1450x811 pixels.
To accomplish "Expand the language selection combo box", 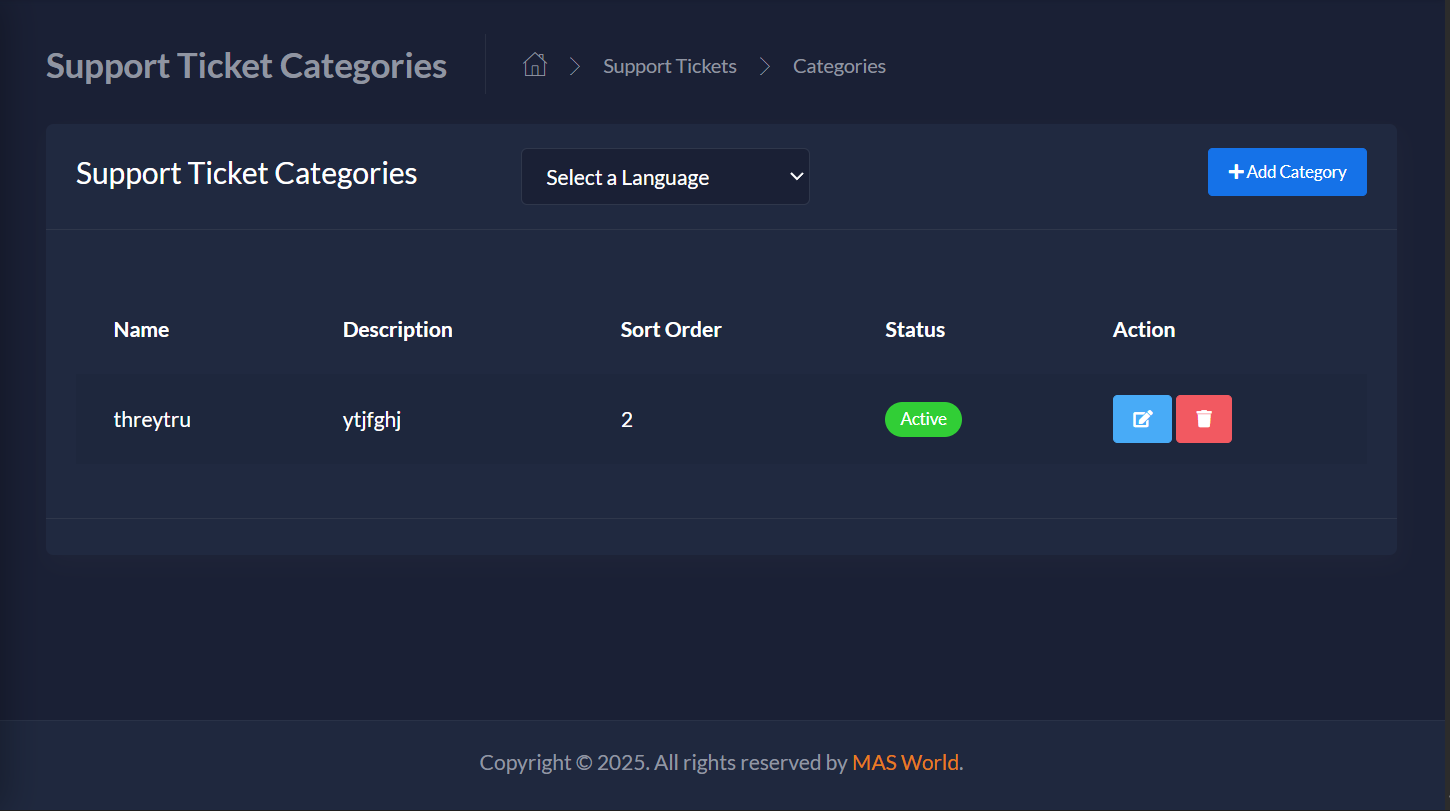I will [x=665, y=176].
